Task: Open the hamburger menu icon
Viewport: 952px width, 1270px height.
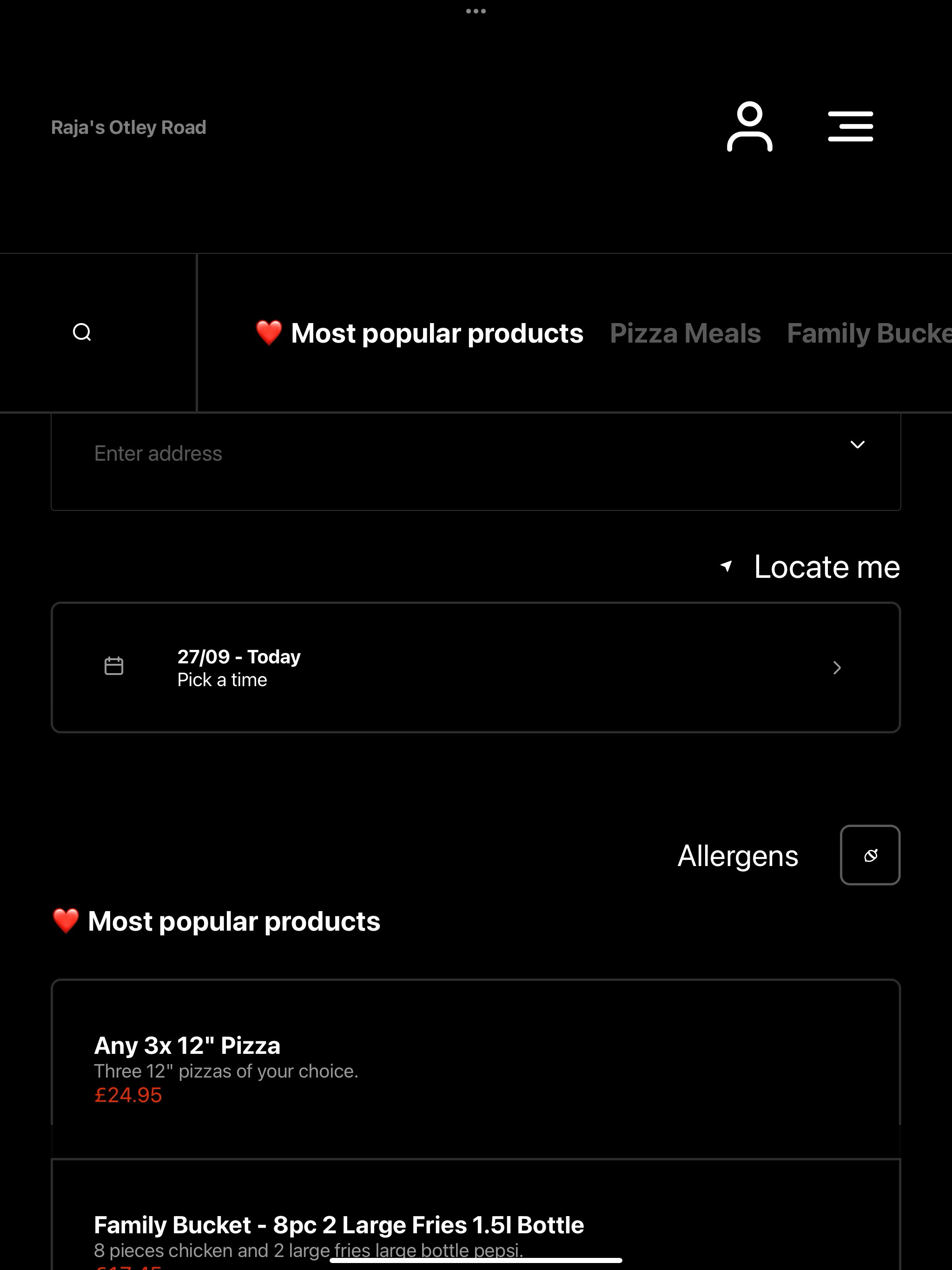Action: click(850, 126)
